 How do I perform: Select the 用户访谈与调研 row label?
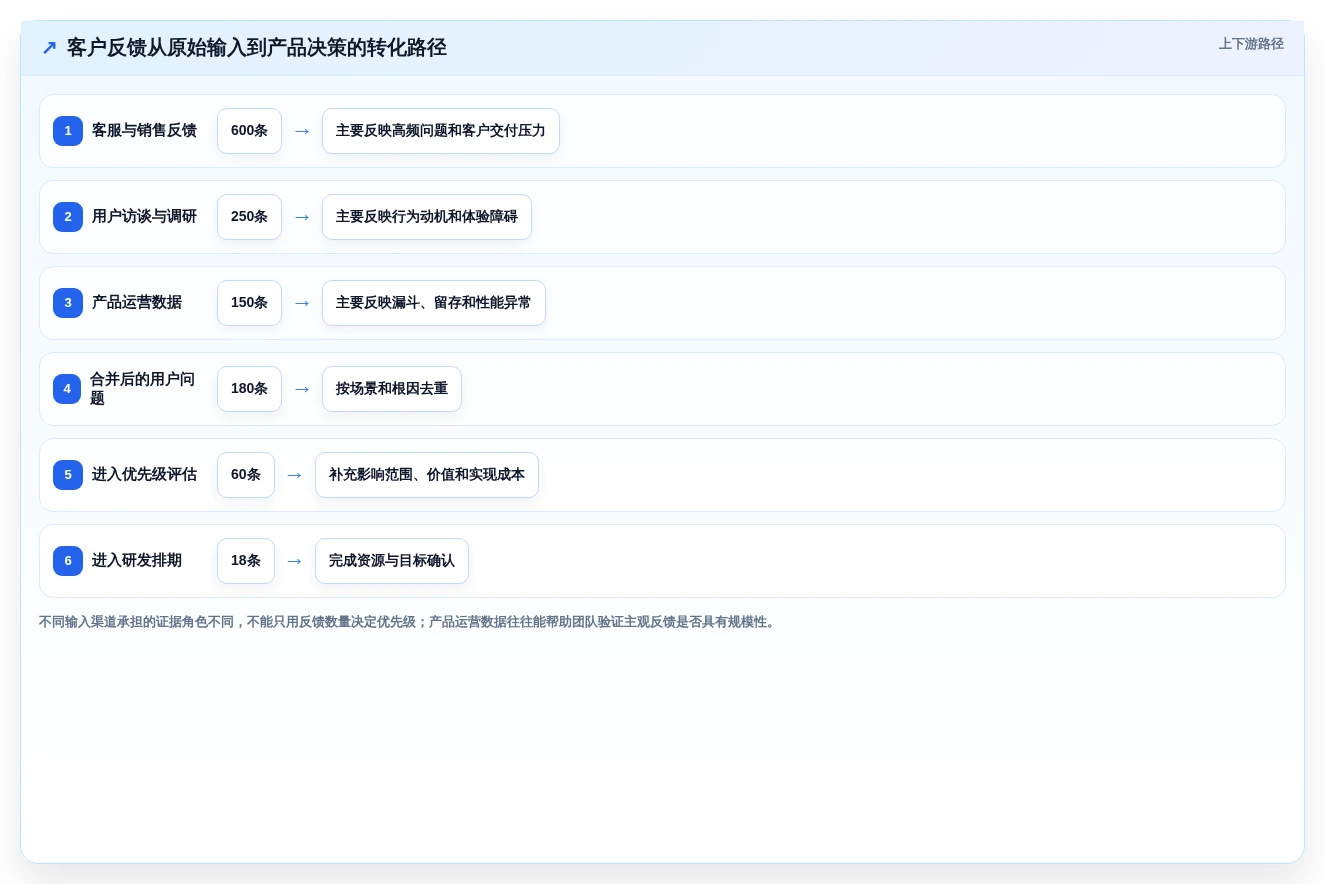click(x=144, y=217)
